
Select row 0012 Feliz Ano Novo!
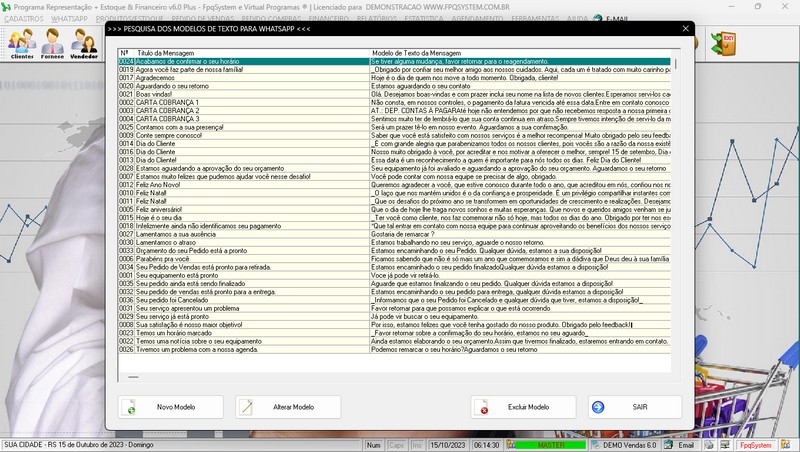click(x=394, y=185)
